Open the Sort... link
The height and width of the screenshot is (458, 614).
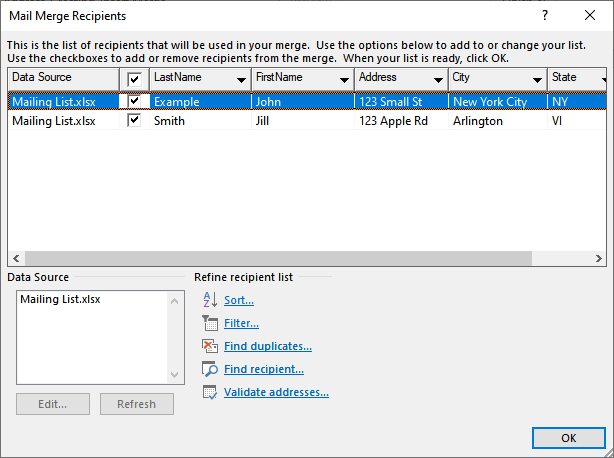coord(239,300)
